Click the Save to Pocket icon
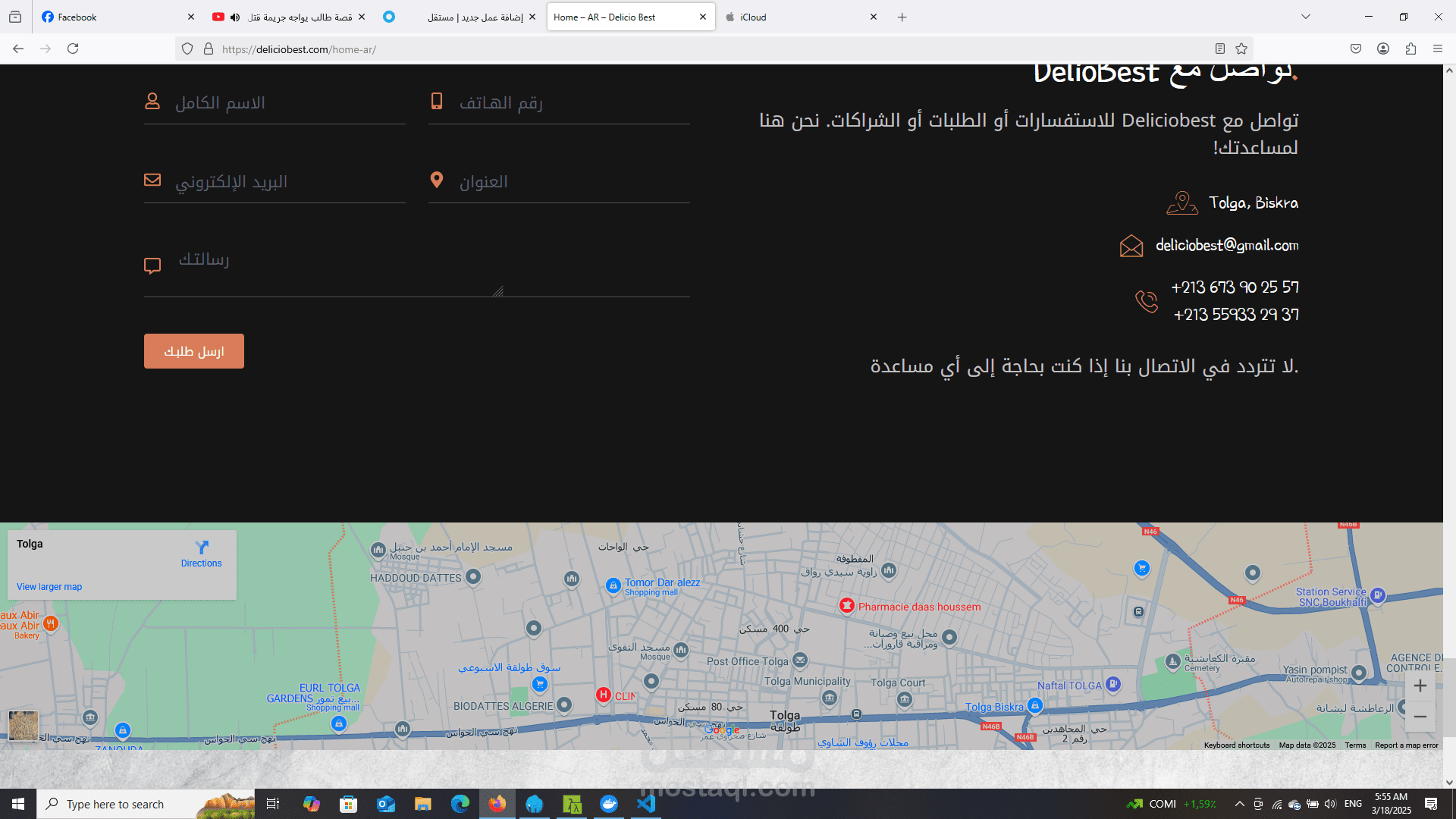The image size is (1456, 819). (1356, 49)
